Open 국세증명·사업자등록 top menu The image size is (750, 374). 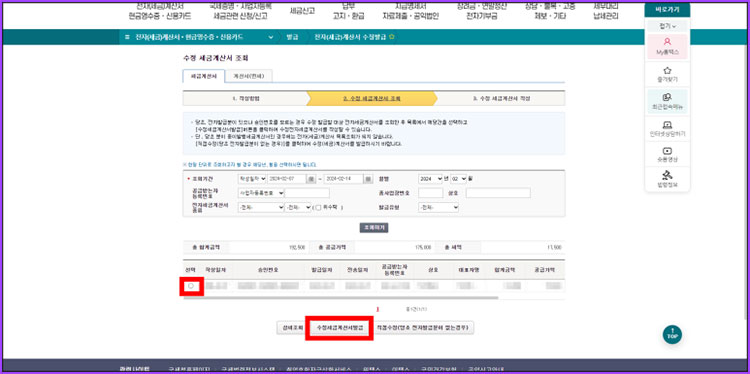click(x=240, y=11)
